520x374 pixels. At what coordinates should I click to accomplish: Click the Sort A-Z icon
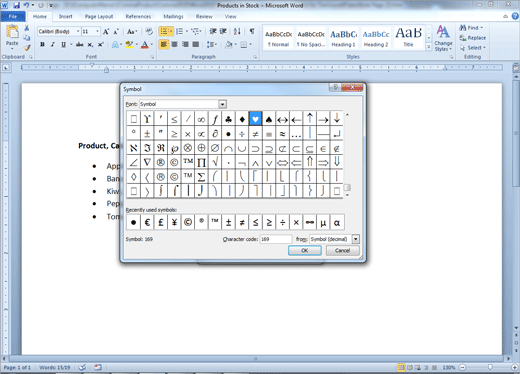coord(237,32)
